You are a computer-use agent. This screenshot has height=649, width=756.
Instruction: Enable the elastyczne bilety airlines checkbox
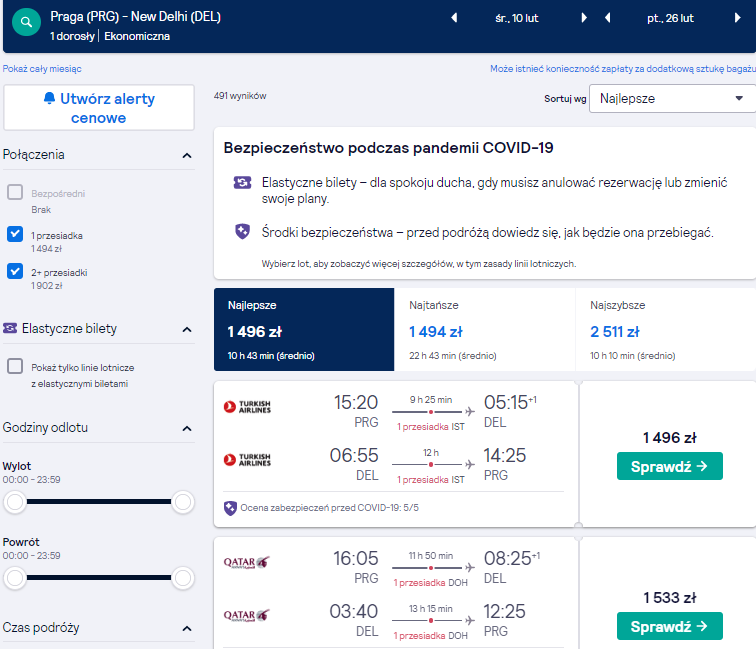pyautogui.click(x=15, y=366)
